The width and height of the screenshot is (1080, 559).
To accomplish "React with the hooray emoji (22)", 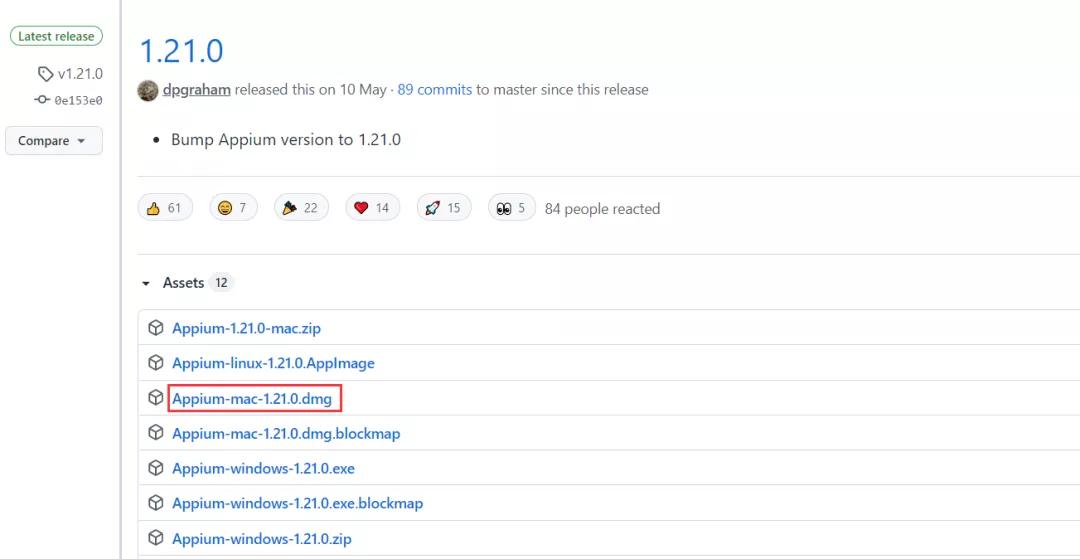I will tap(301, 208).
